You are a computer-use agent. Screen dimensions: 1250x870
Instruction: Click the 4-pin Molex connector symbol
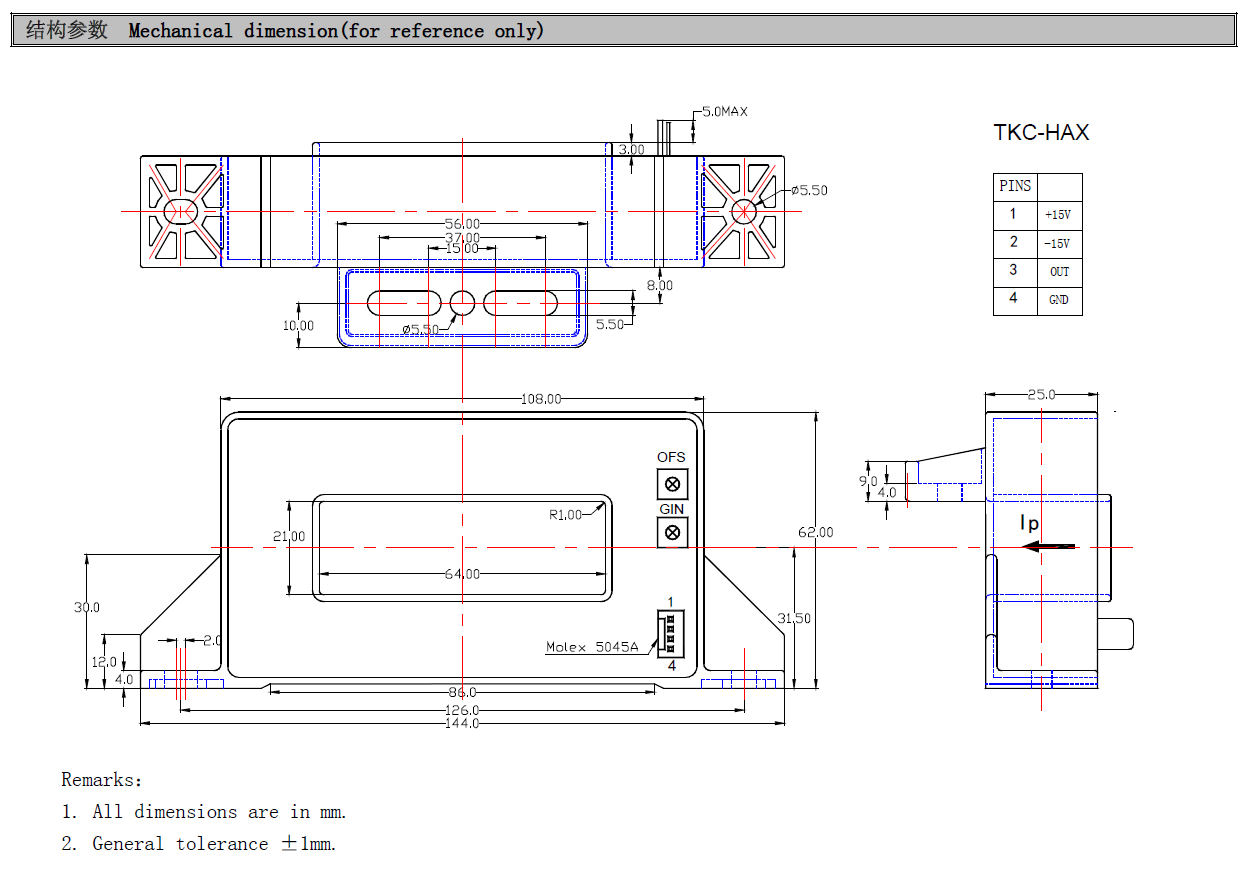click(670, 632)
